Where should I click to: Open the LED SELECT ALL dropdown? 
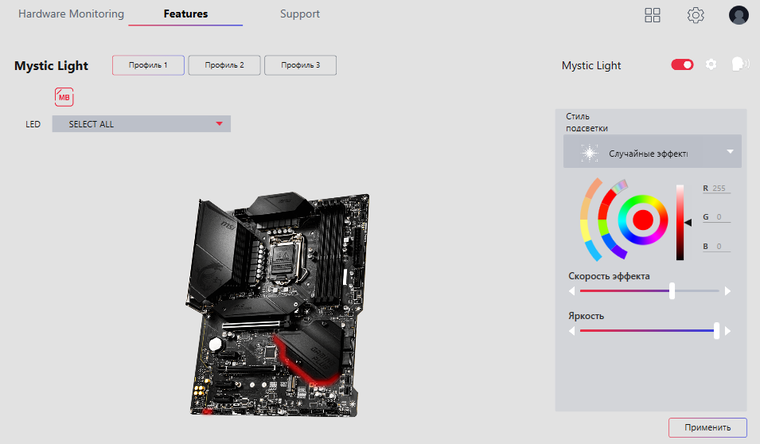coord(141,124)
